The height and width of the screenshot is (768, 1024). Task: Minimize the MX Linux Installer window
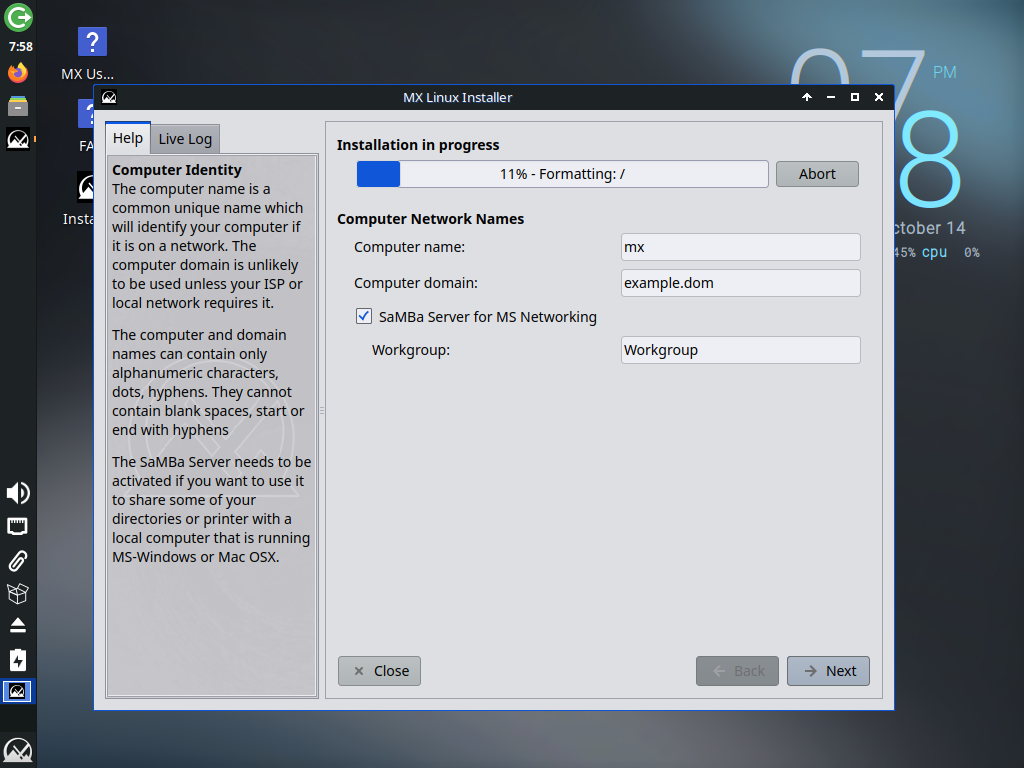[831, 97]
